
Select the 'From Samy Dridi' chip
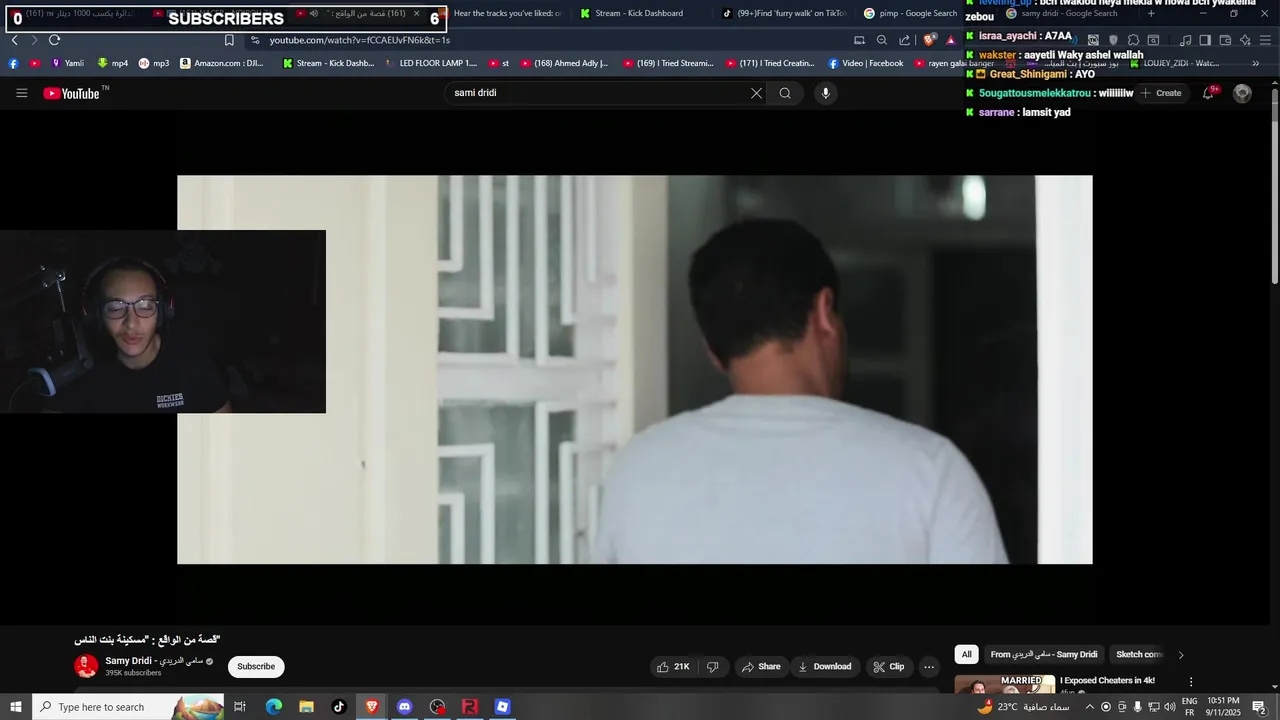pyautogui.click(x=1044, y=655)
